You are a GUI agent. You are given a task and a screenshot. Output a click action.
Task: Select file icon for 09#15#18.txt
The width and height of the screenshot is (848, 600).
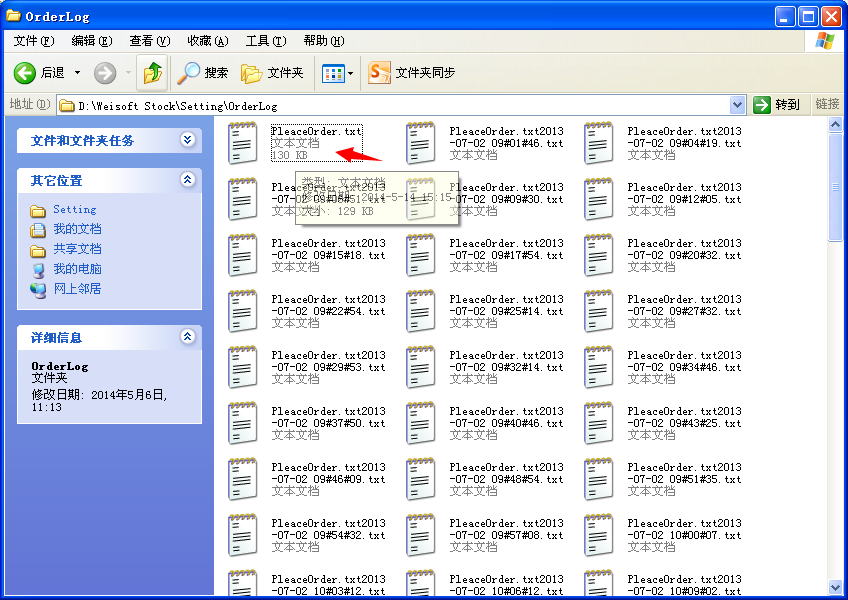point(242,255)
